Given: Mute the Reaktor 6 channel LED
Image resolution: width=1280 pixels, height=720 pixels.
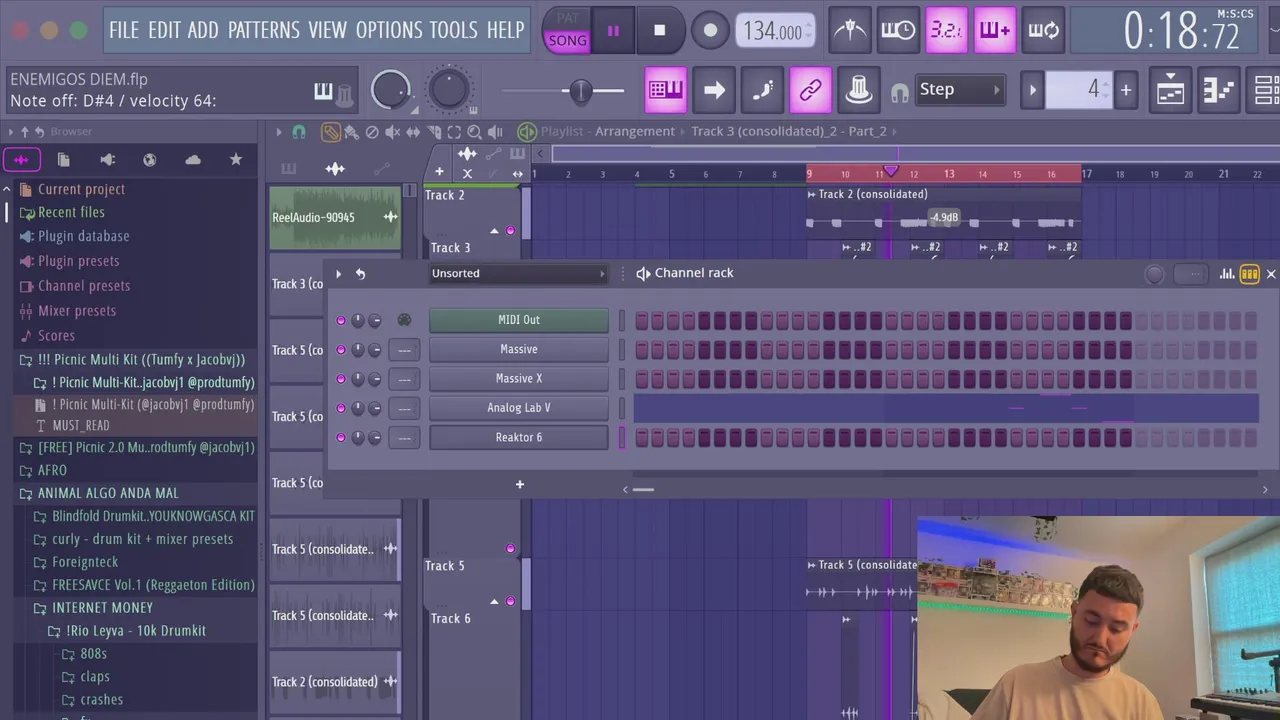Looking at the screenshot, I should point(341,437).
